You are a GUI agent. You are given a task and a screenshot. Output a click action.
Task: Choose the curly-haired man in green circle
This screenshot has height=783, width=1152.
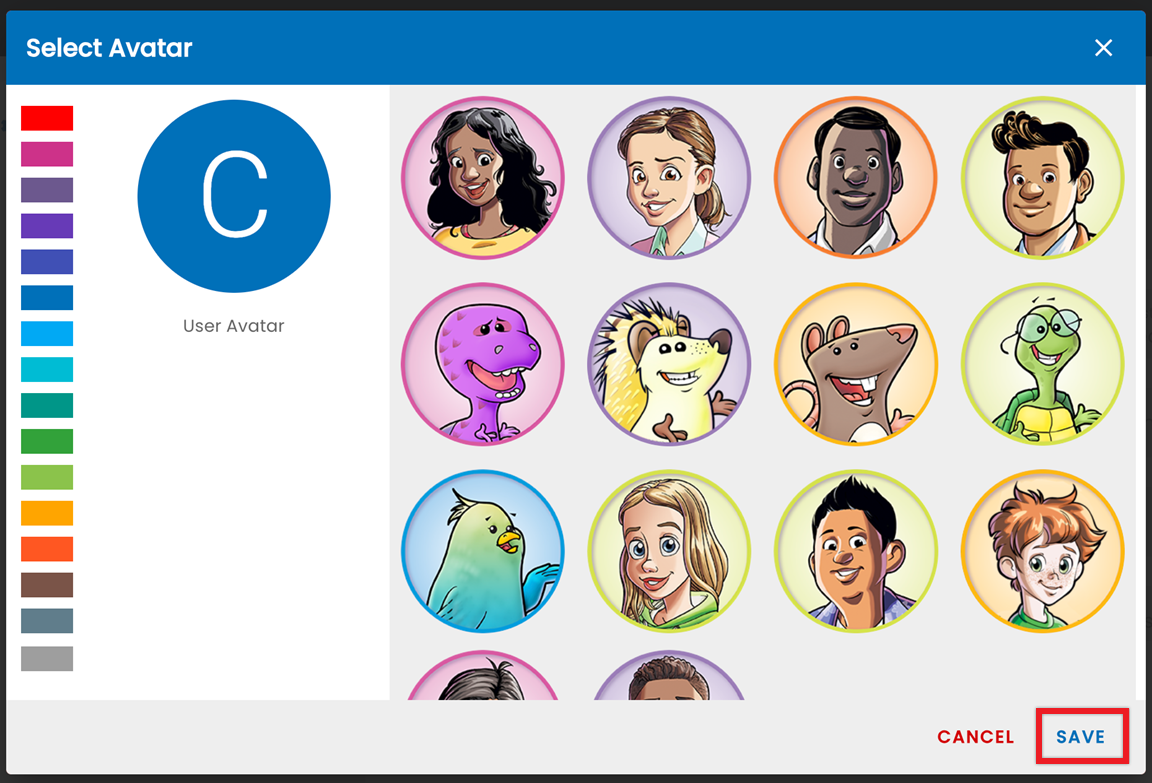pos(1043,178)
